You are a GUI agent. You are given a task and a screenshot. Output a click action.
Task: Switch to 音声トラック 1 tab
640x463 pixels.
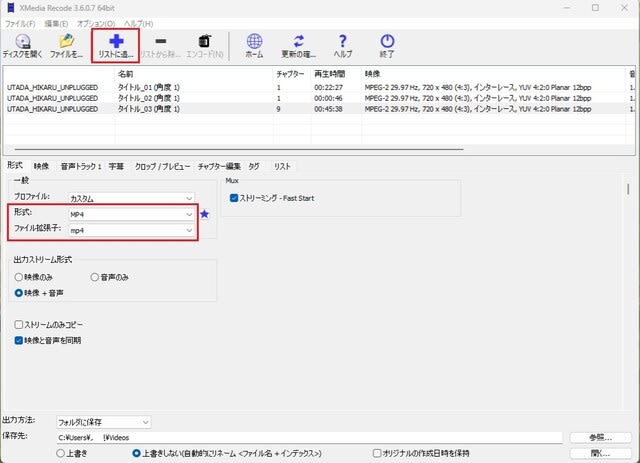pos(81,166)
